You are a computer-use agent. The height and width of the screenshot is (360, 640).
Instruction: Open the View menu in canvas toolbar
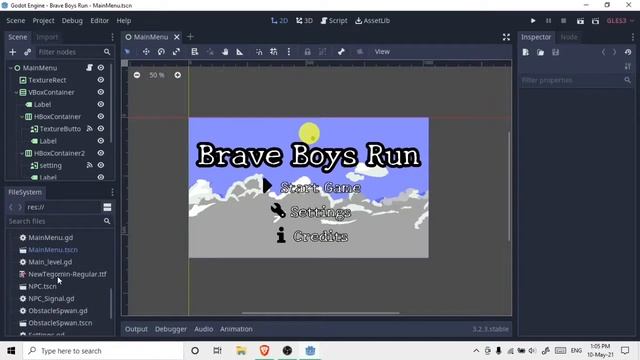pos(382,52)
